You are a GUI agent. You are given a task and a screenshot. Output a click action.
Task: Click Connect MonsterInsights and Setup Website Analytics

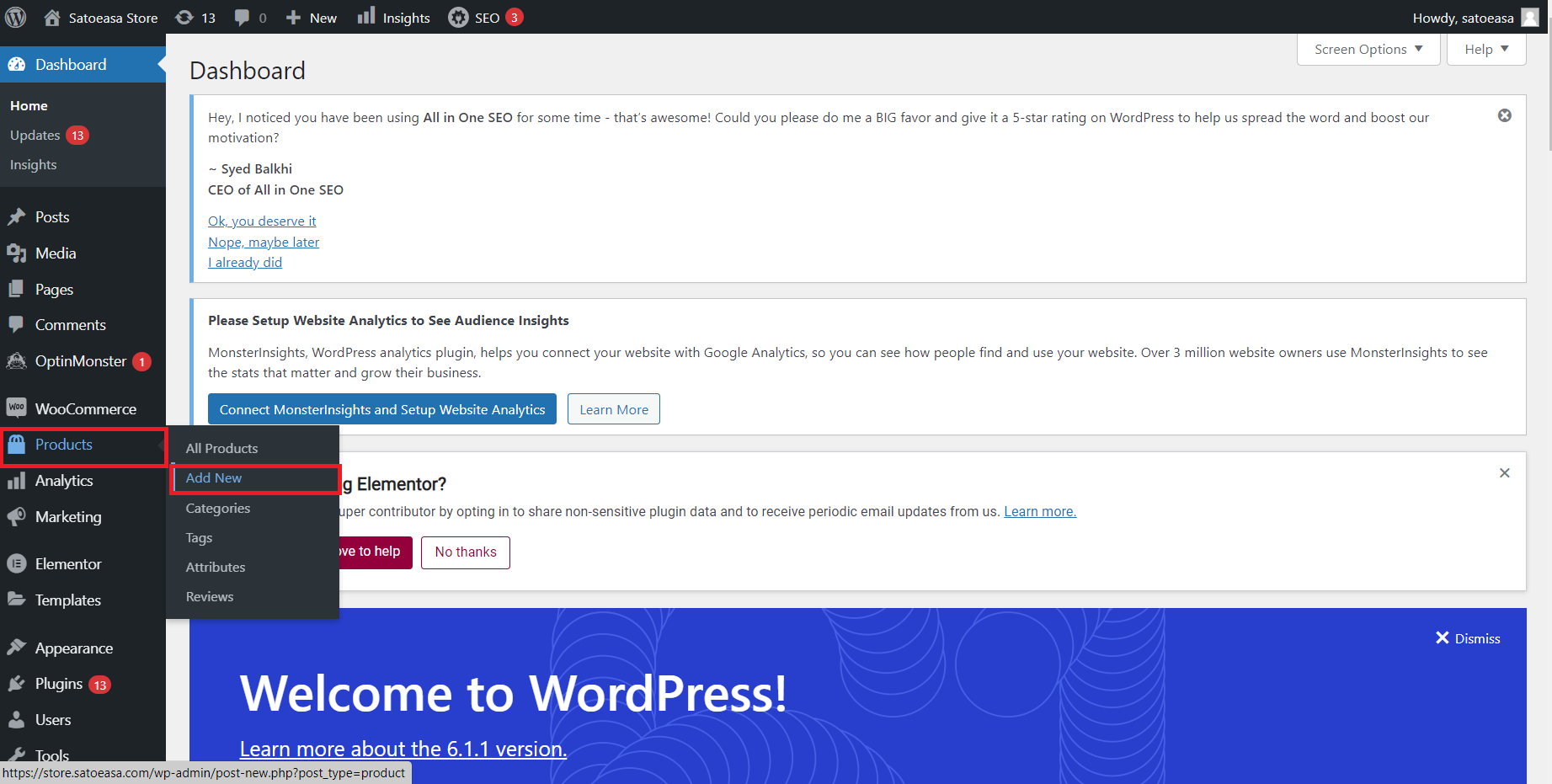382,409
